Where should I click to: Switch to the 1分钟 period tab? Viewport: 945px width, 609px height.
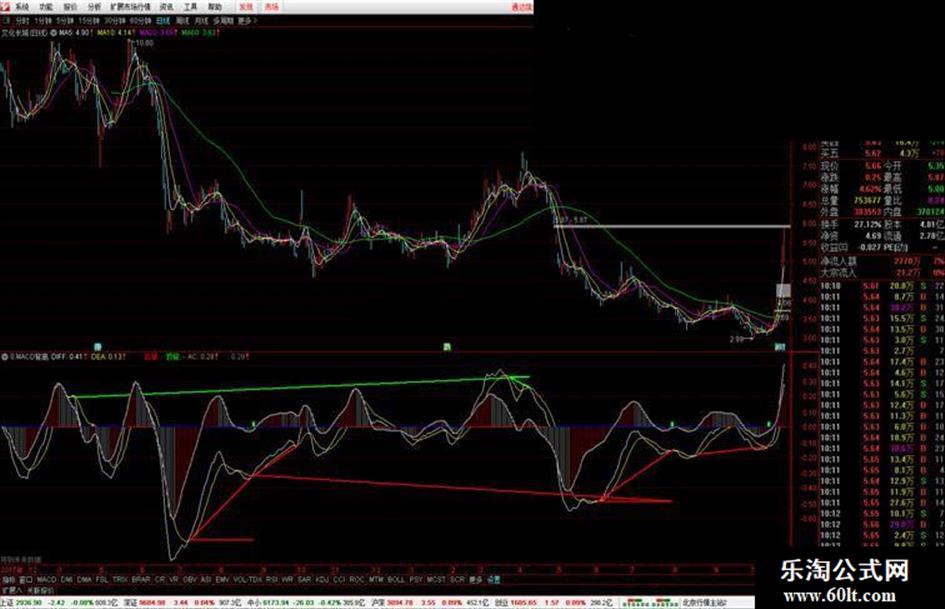tap(43, 21)
